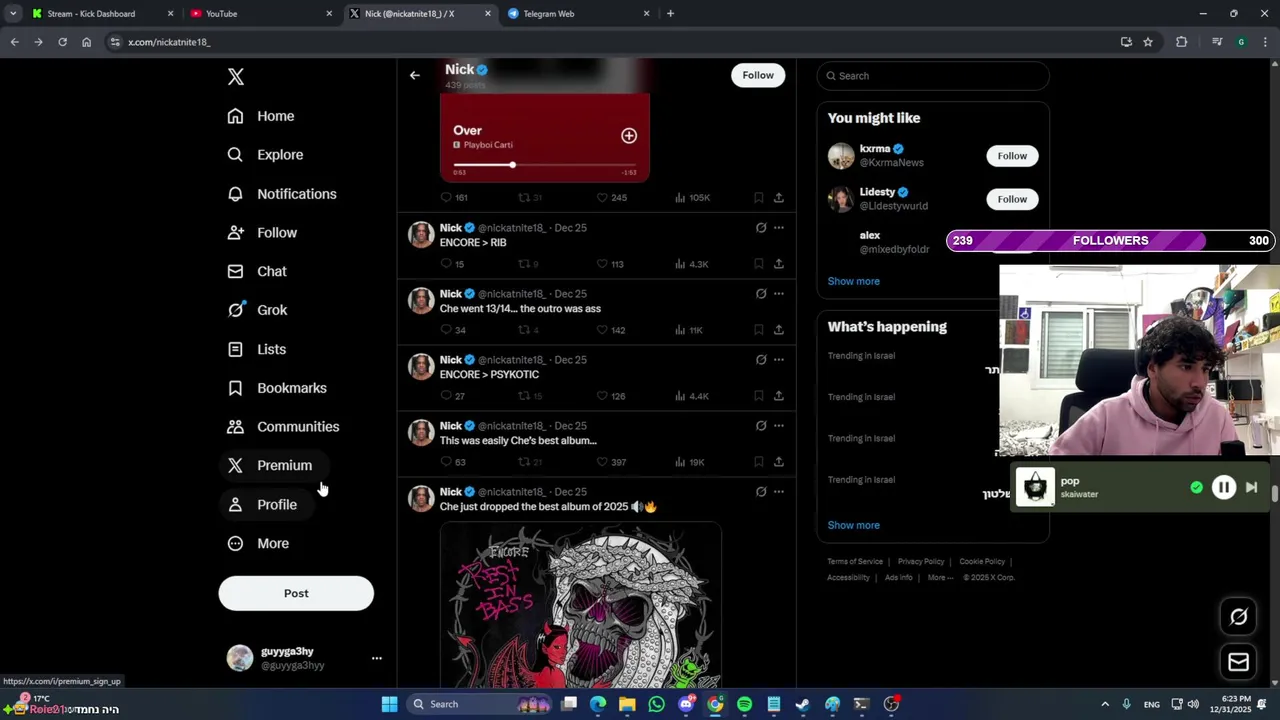
Task: Like the "Che went 13/14" post
Action: tap(610, 330)
